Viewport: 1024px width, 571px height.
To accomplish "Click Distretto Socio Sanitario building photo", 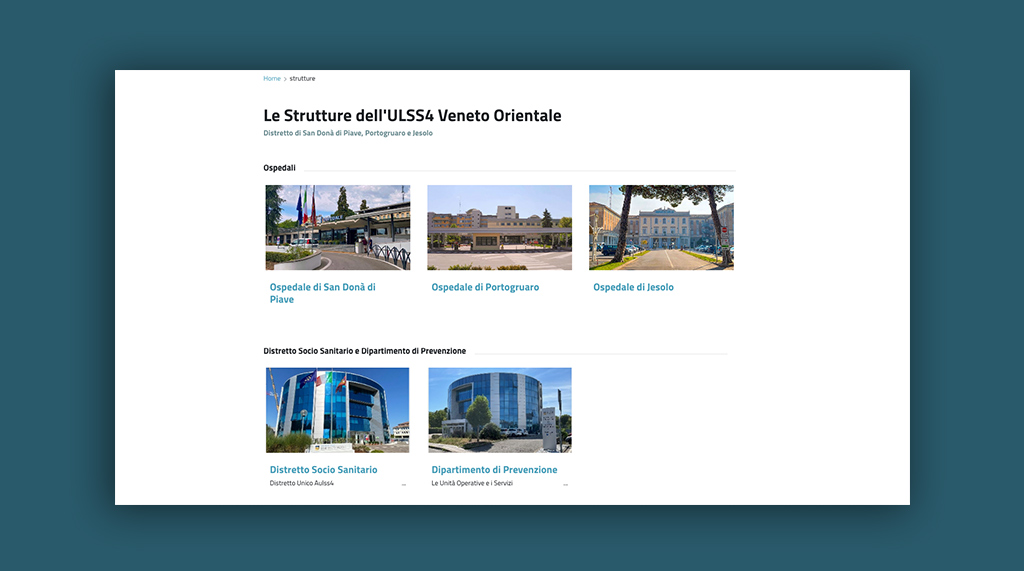I will pyautogui.click(x=338, y=410).
